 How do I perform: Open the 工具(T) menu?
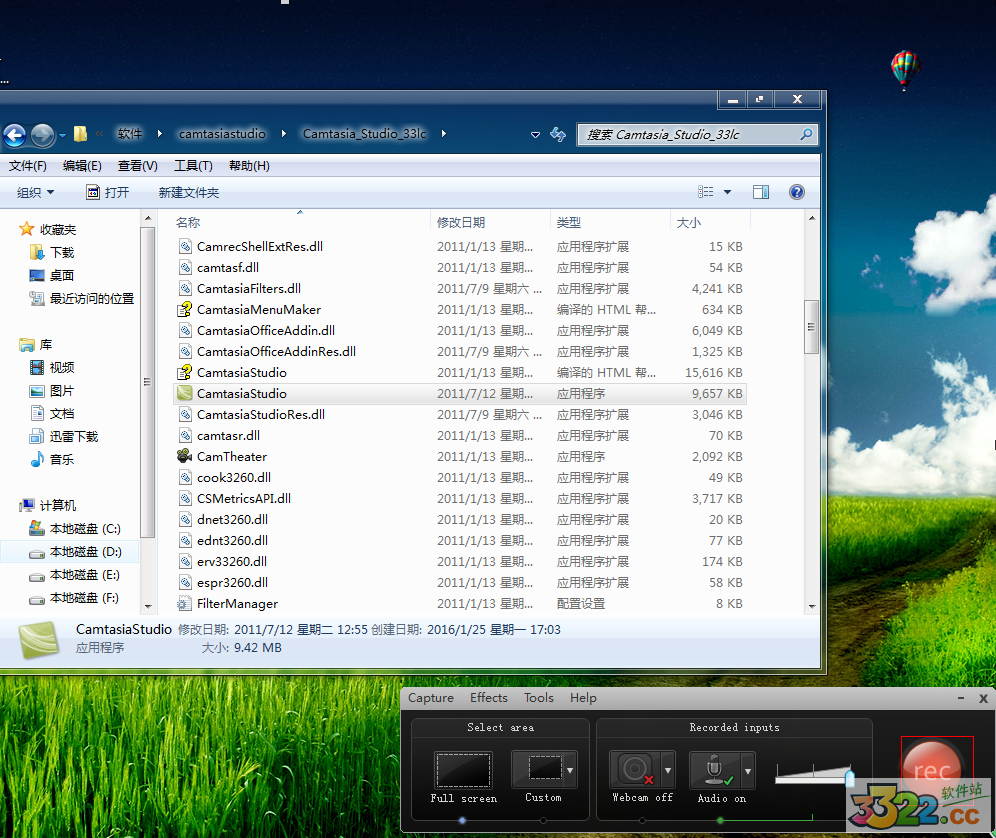pos(193,166)
